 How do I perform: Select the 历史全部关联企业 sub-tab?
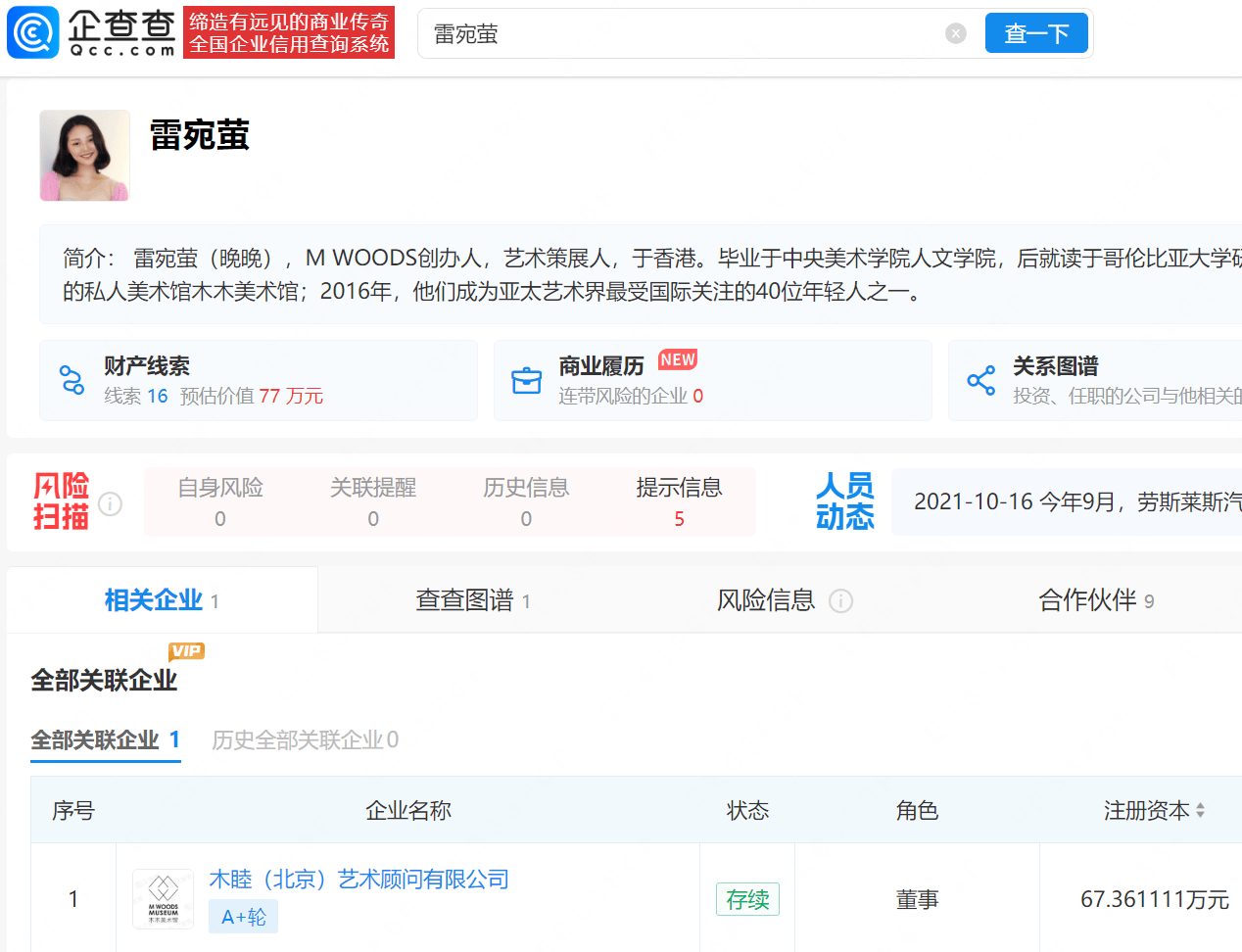tap(306, 740)
